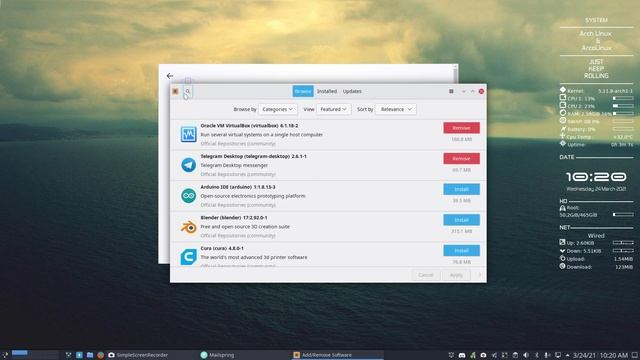Remove Oracle VM VirtualBox
Viewport: 640px width, 360px height.
[x=461, y=128]
